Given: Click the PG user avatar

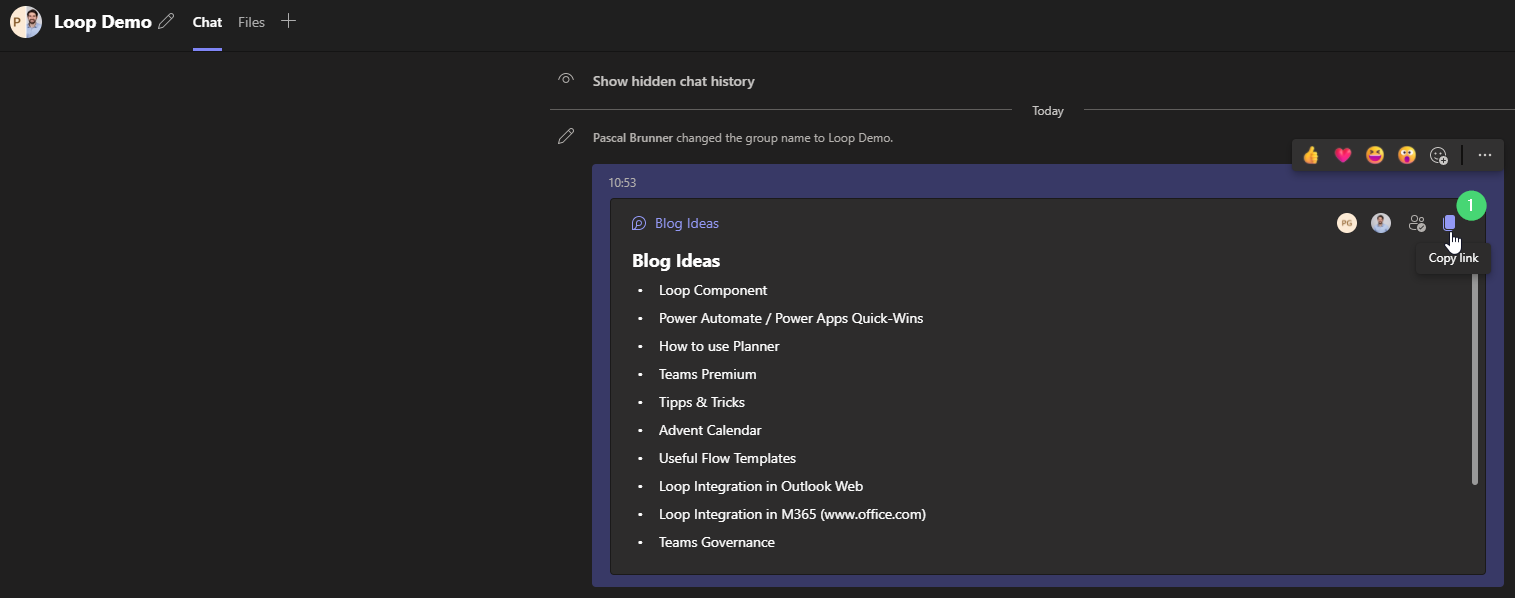Looking at the screenshot, I should [1347, 223].
